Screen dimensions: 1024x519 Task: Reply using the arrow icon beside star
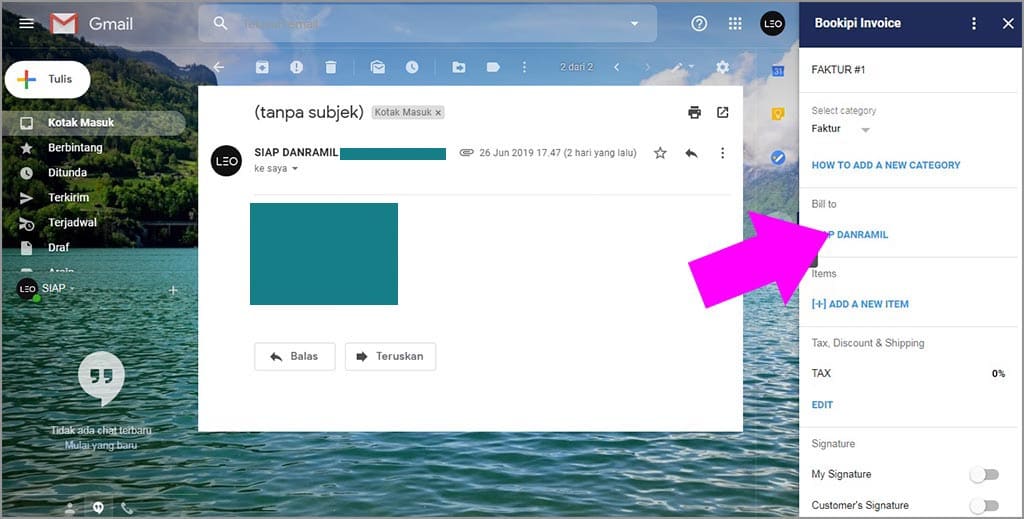point(692,153)
